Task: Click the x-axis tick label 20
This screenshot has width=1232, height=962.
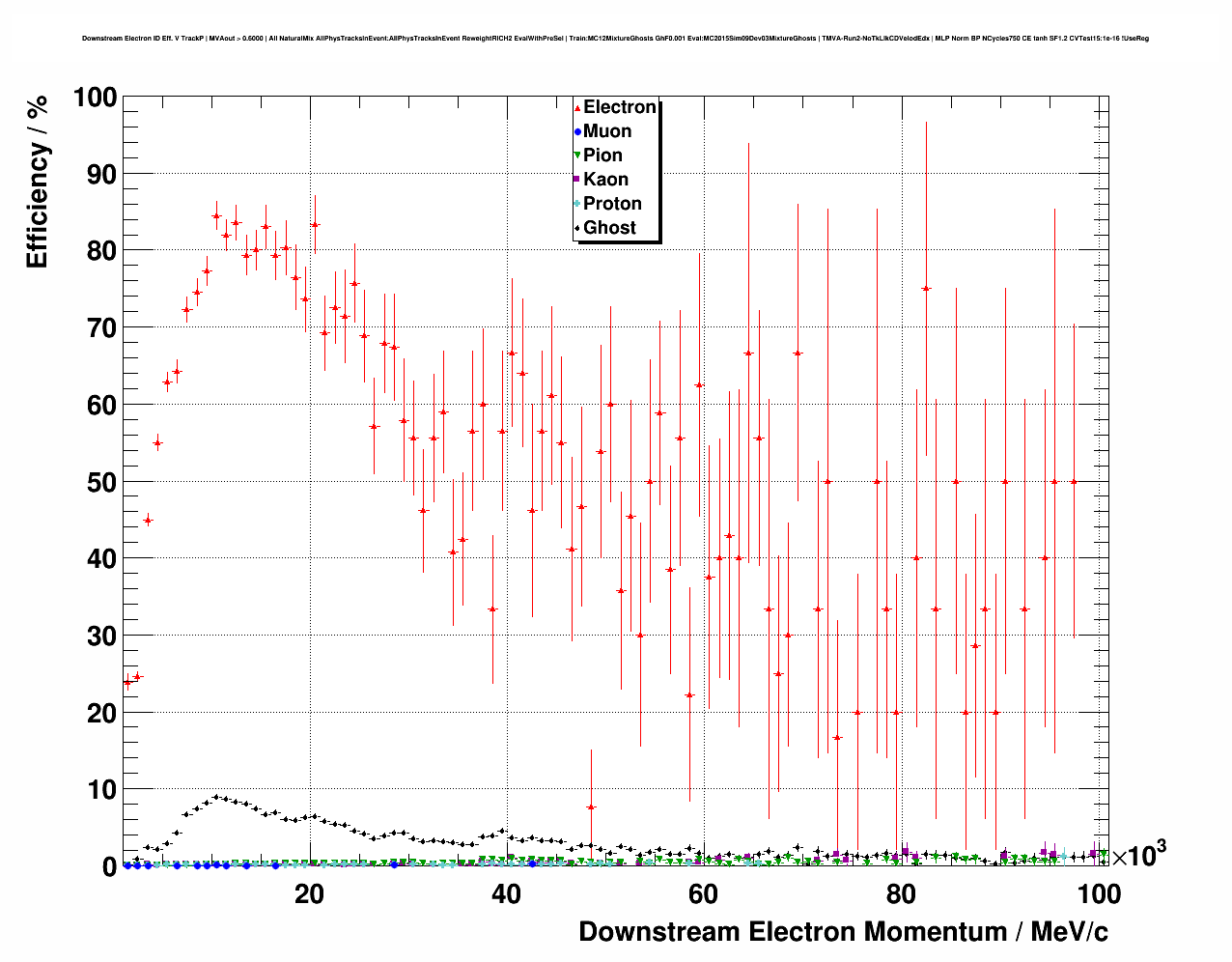Action: 309,895
